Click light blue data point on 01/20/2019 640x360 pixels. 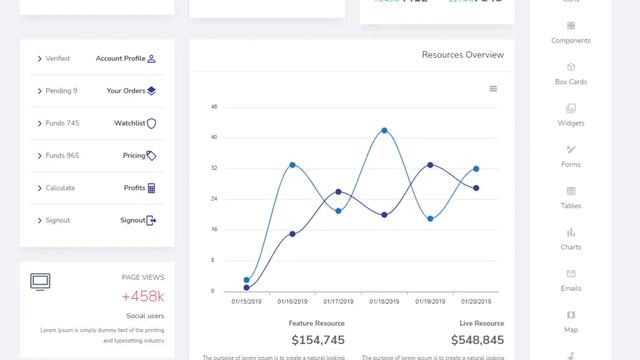click(476, 169)
